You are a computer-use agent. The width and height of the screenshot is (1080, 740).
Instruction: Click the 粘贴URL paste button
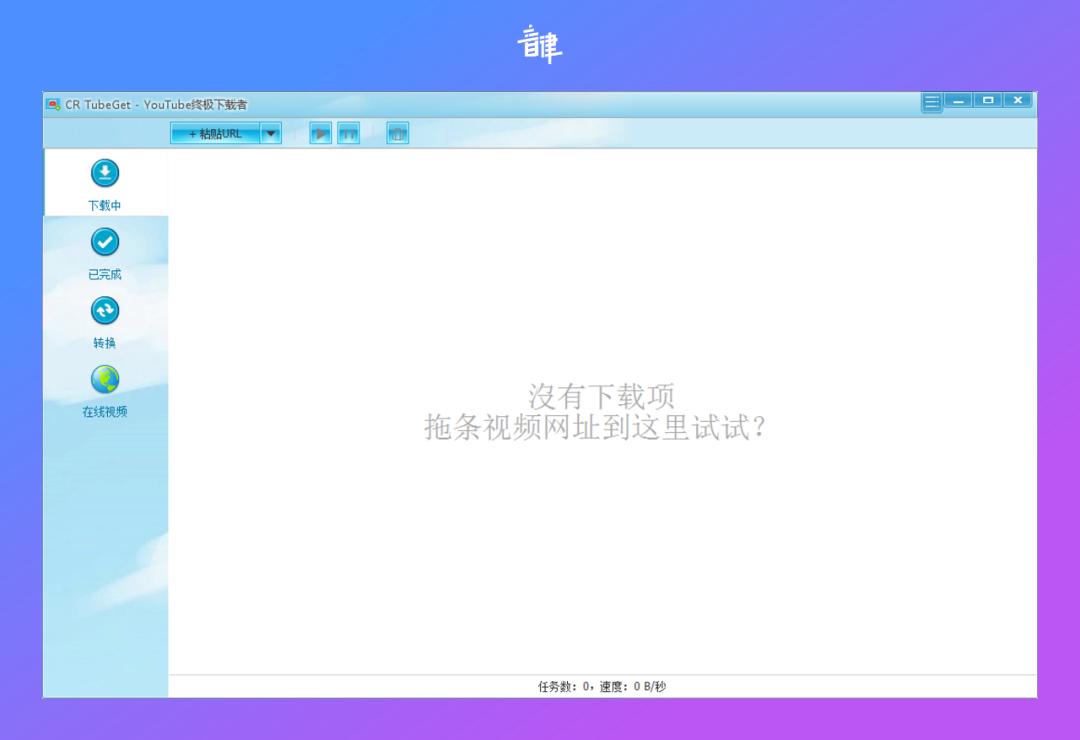click(216, 132)
